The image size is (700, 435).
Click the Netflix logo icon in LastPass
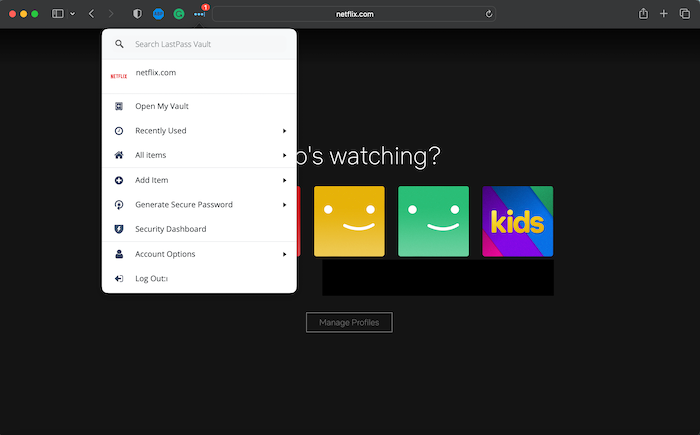click(x=119, y=76)
